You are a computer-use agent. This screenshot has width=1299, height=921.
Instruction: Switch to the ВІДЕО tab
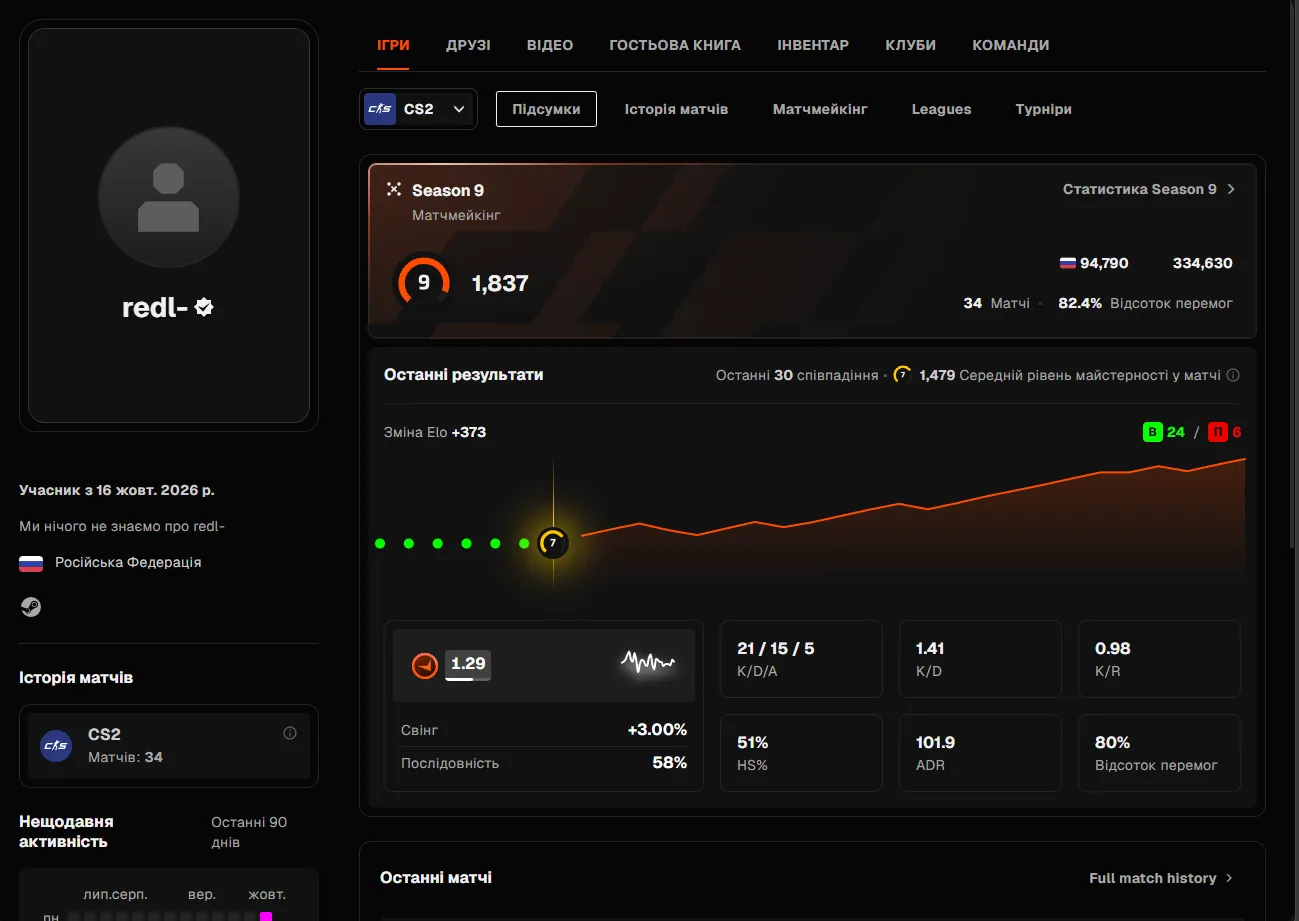tap(550, 45)
